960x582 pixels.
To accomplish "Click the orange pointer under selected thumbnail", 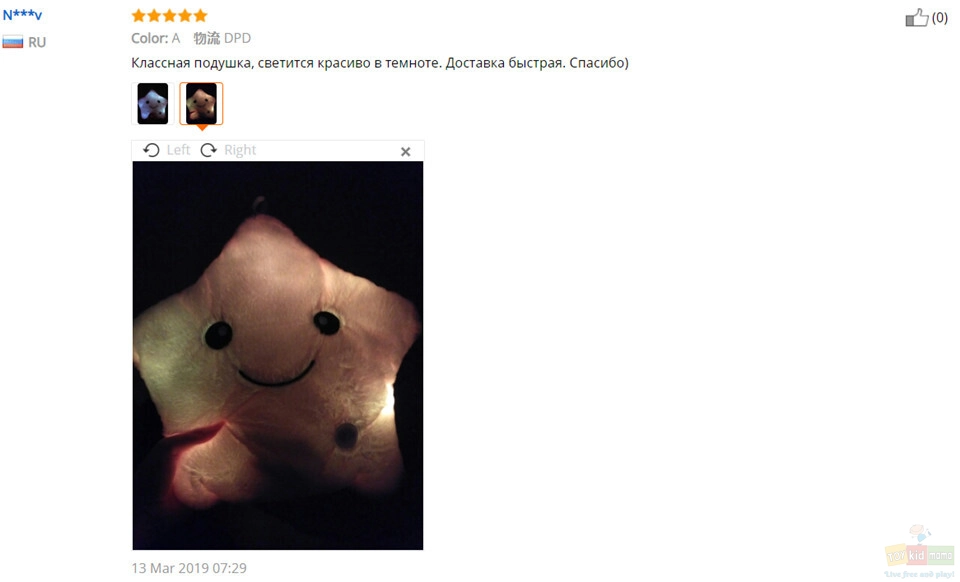I will point(201,128).
